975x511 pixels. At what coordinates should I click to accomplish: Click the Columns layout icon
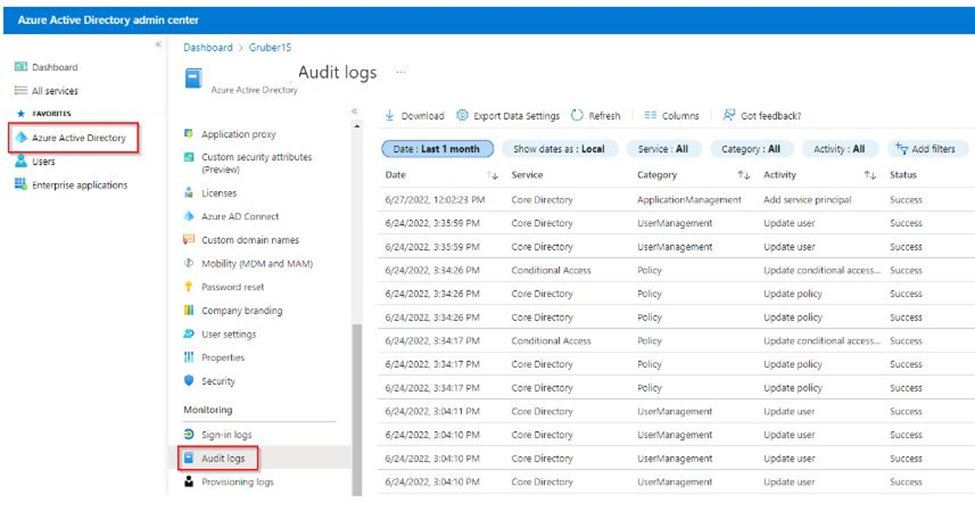(650, 115)
